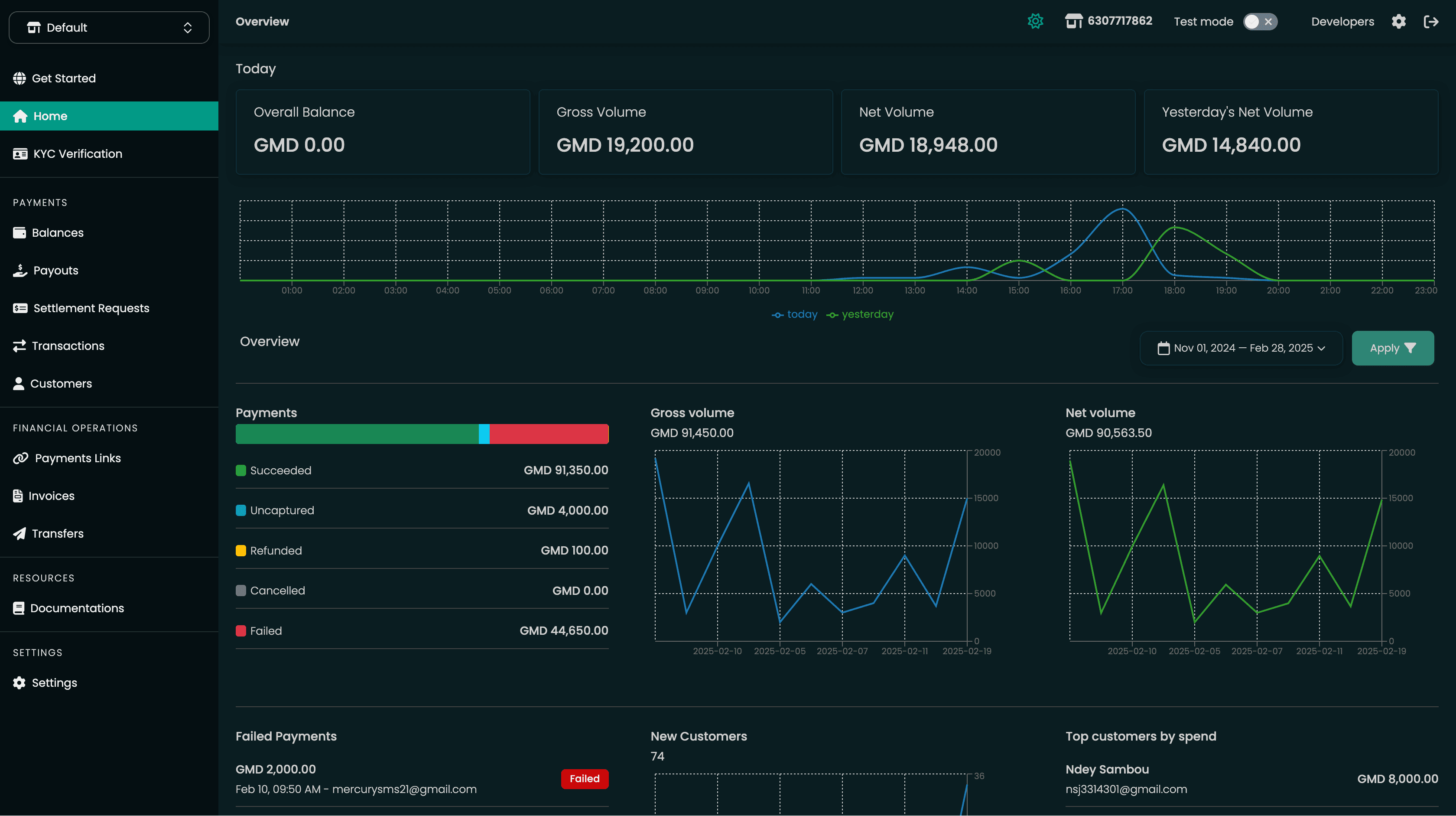Click the Balances wallet icon

[x=19, y=232]
